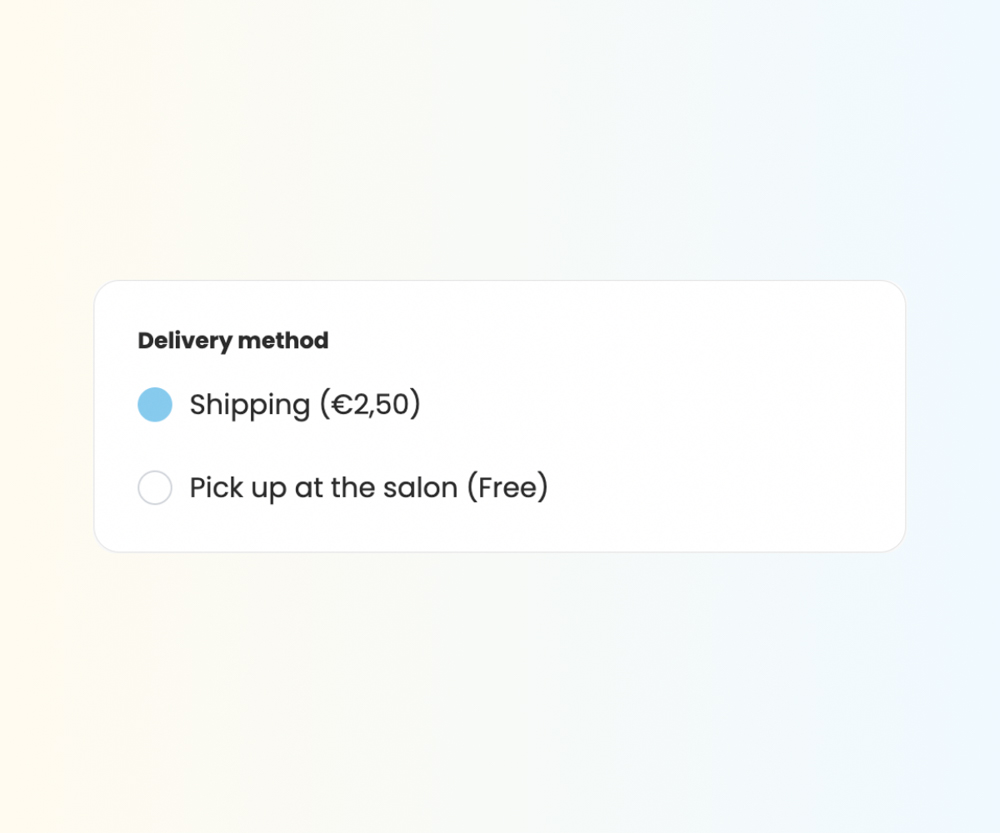Click the word 'Delivery' in the heading
This screenshot has width=1000, height=833.
pos(183,341)
